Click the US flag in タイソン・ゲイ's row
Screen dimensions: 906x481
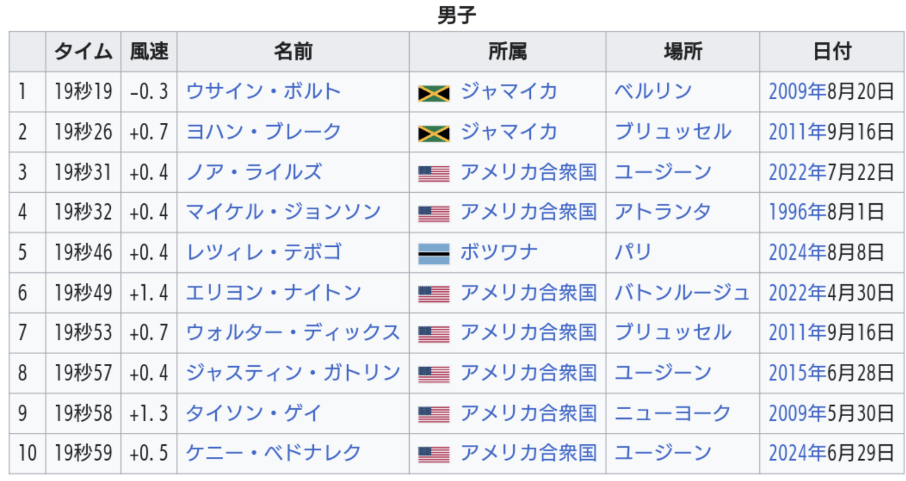433,414
